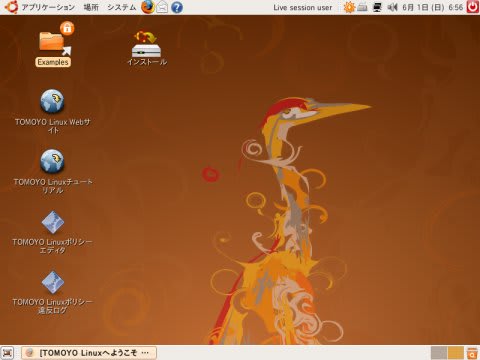Screen dimensions: 480x360
Task: Select TOMOYO Linuxポリシーエディタ desktop icon
Action: pos(53,232)
